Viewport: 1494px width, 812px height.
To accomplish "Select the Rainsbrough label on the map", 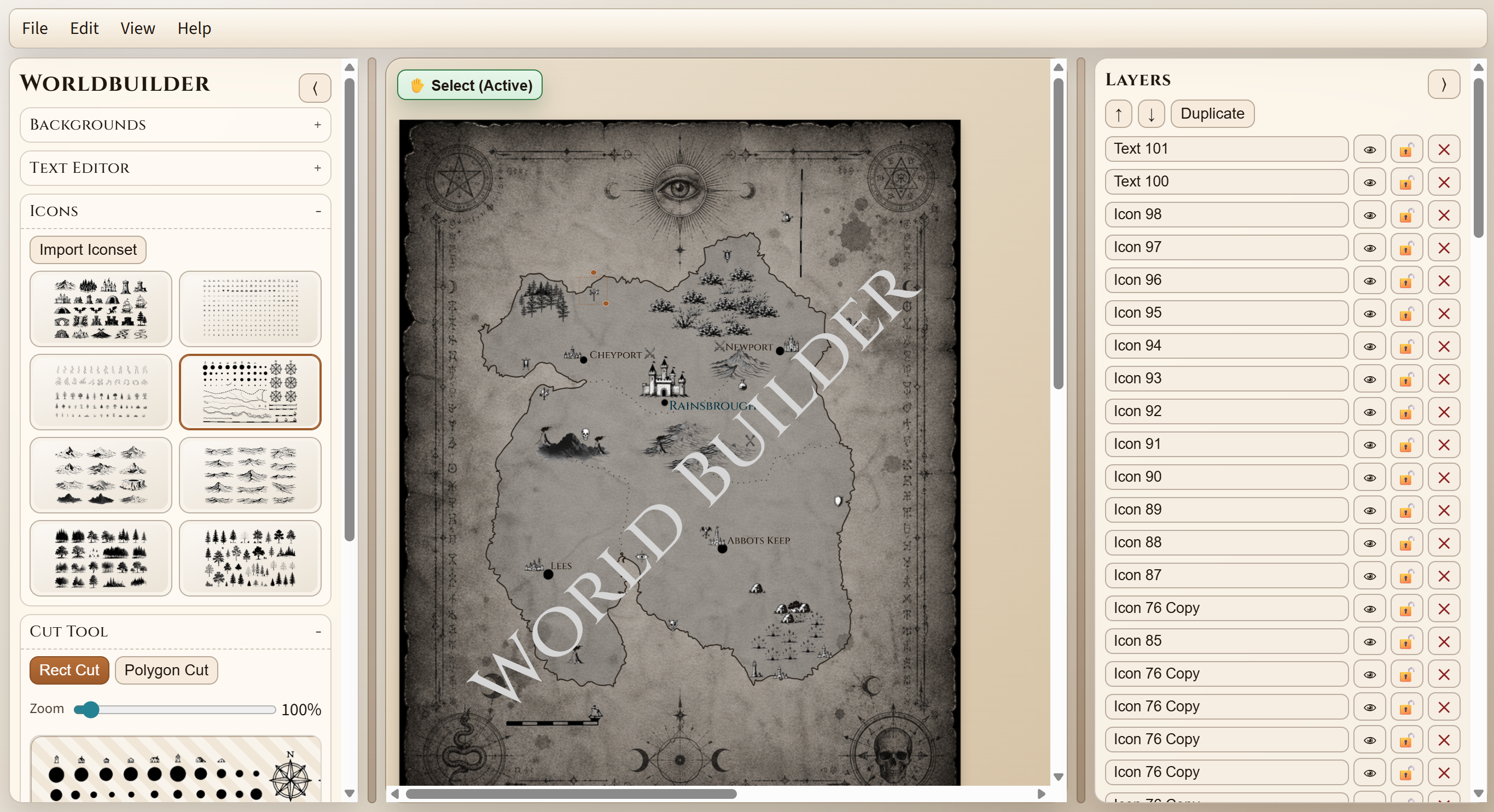I will [712, 406].
